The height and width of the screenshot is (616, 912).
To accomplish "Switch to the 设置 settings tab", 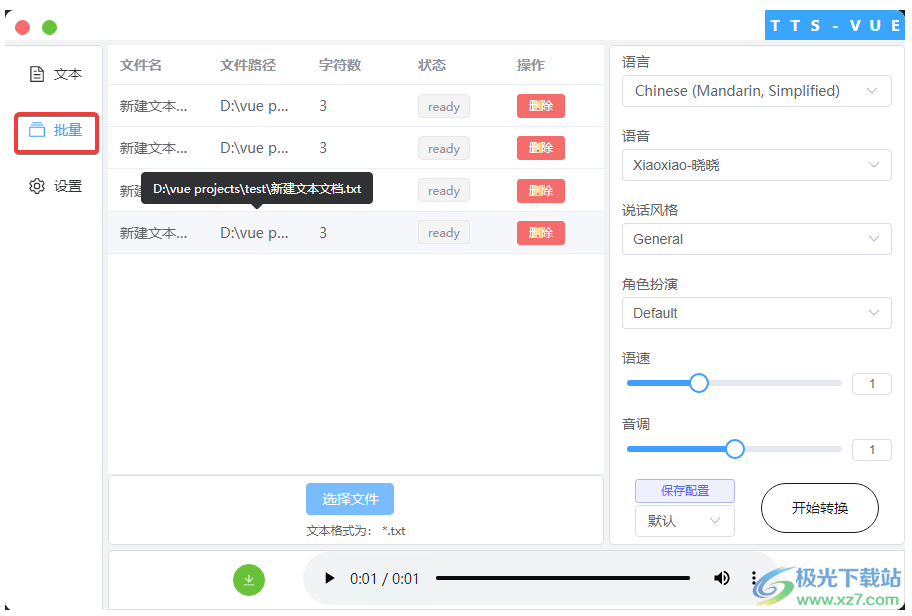I will click(x=56, y=185).
